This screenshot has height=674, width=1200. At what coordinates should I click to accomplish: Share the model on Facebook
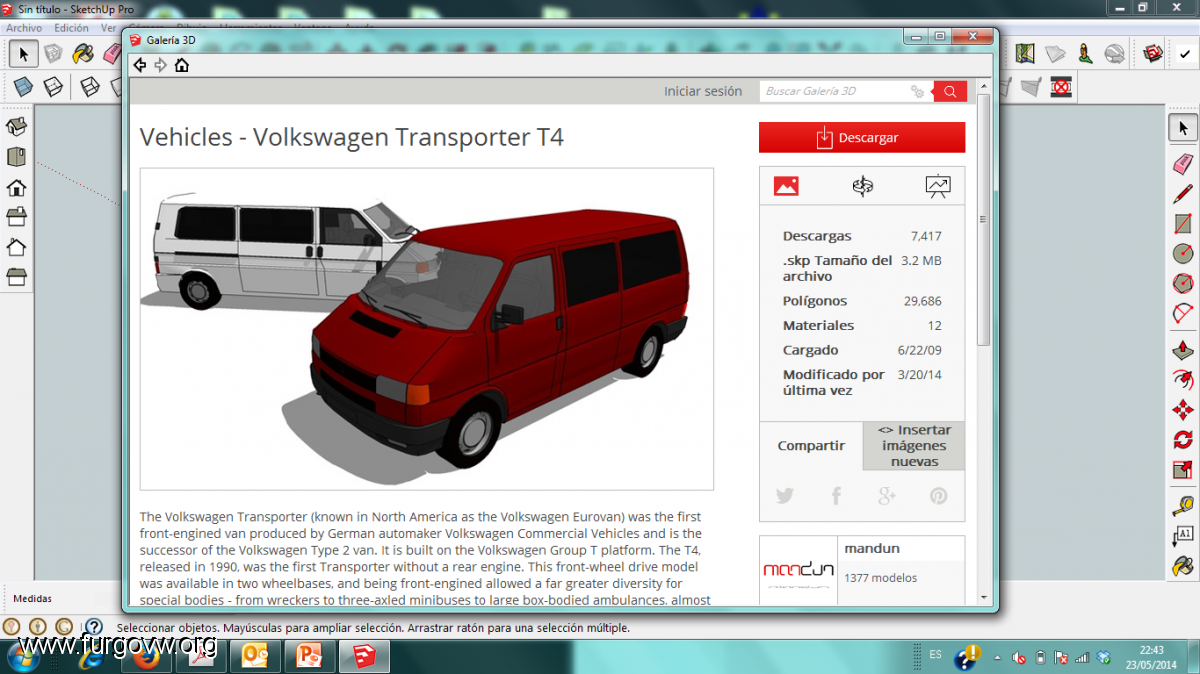click(x=836, y=496)
